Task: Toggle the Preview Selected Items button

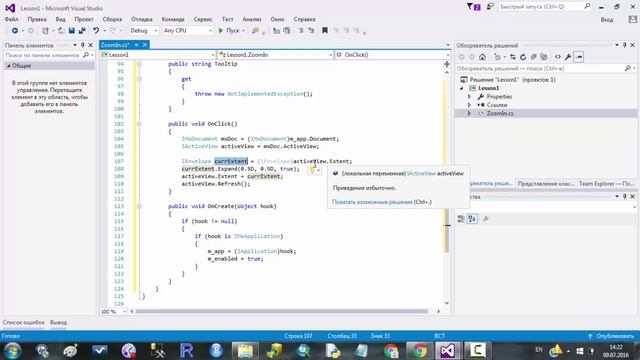Action: tap(579, 57)
